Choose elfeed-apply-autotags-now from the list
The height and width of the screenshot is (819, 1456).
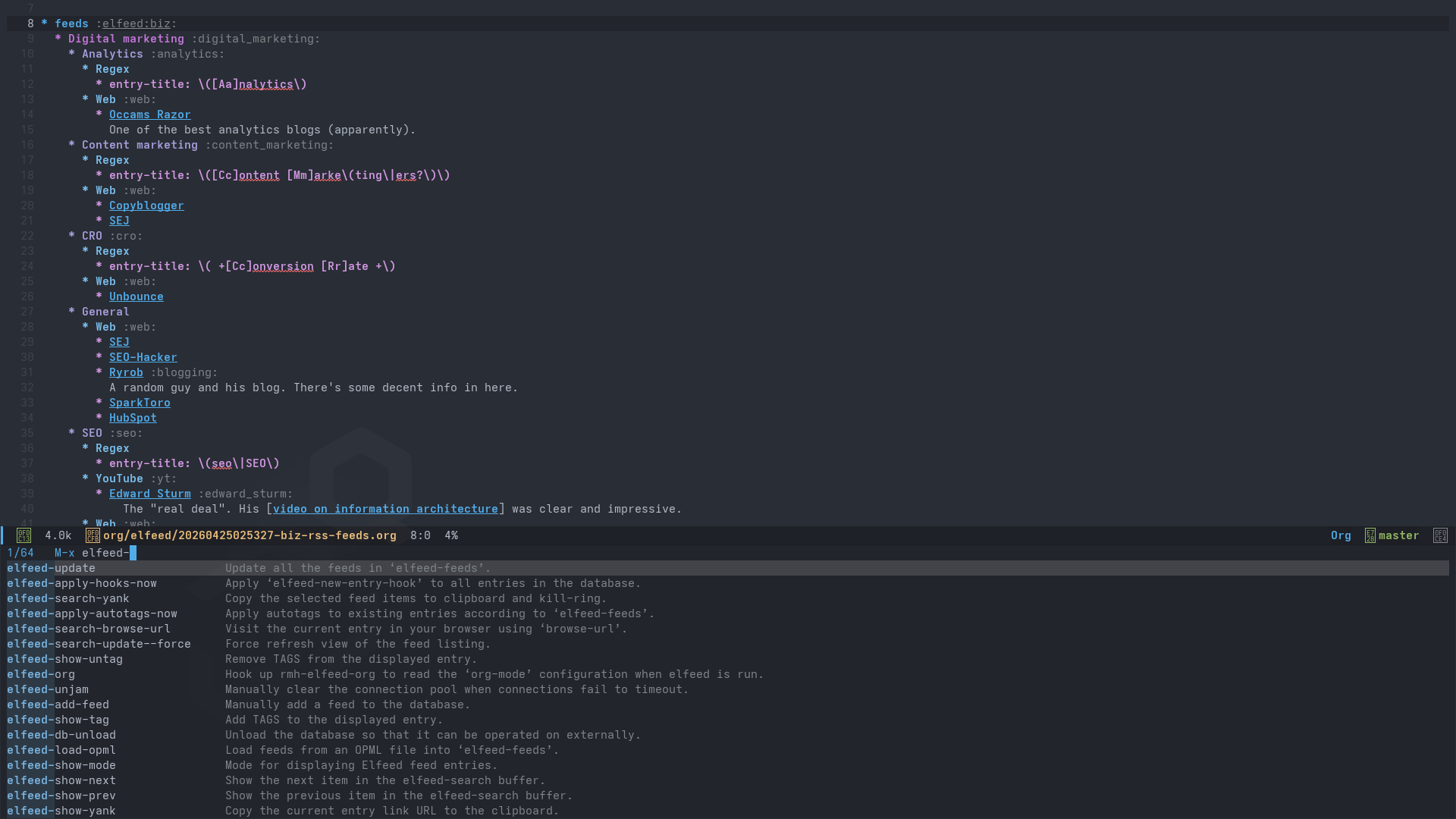(x=92, y=613)
